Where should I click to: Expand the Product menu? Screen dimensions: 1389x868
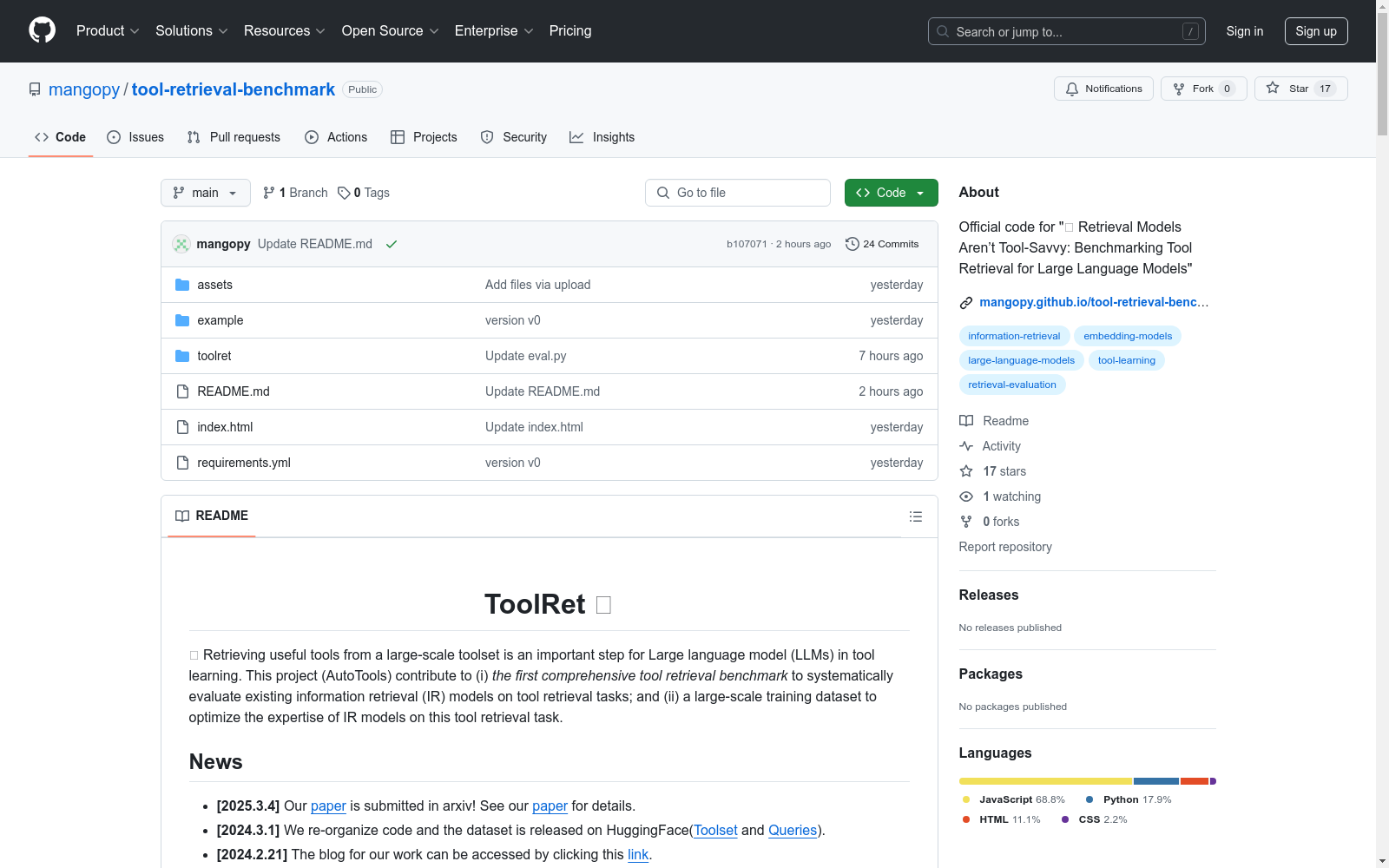point(108,31)
